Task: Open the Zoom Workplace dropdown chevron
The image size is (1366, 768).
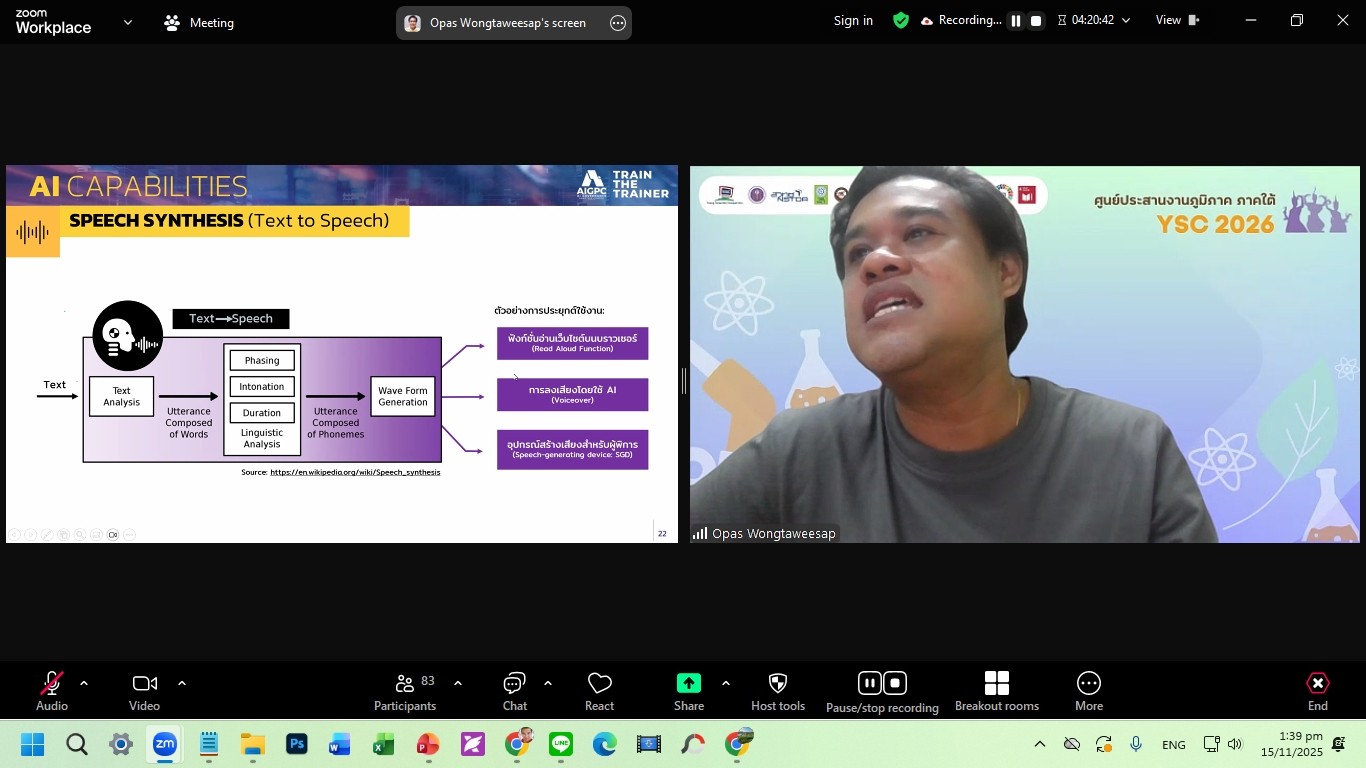Action: (x=127, y=22)
